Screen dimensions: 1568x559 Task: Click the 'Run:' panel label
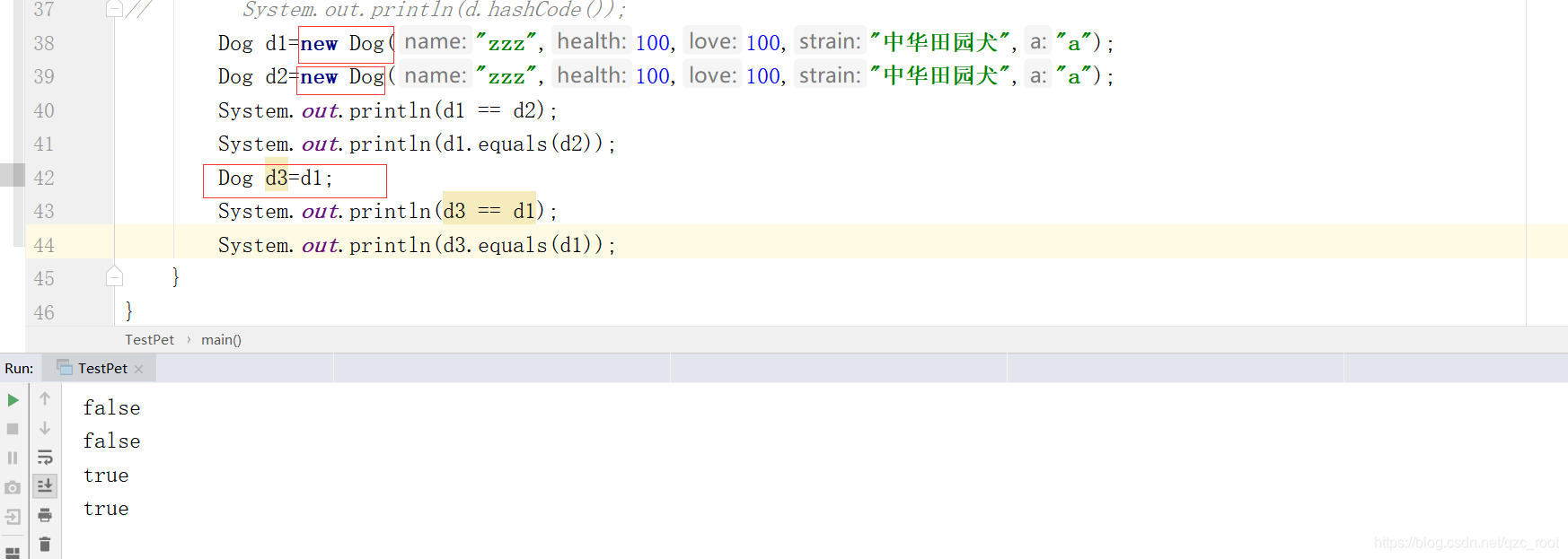pos(19,369)
